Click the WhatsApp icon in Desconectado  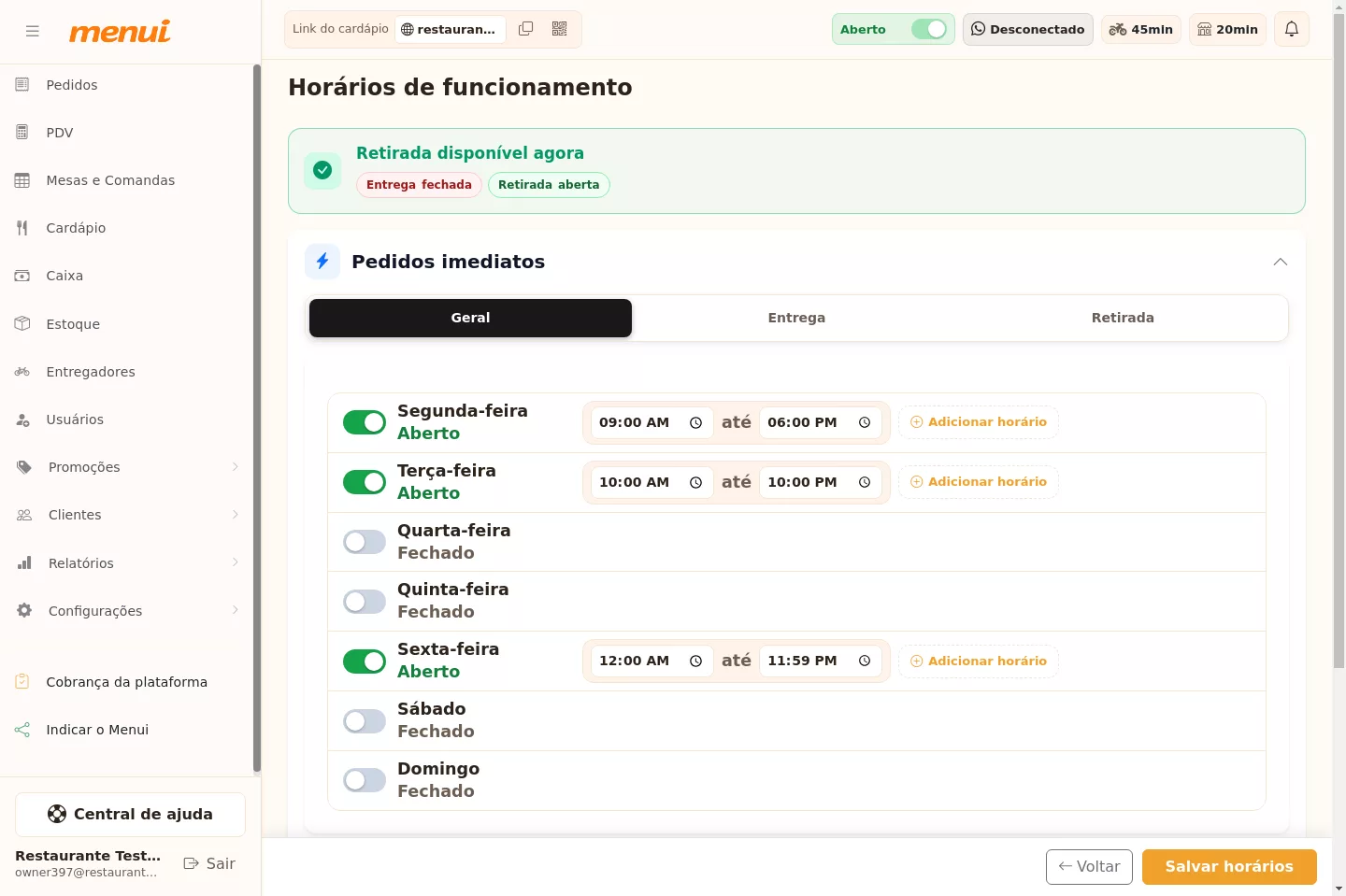coord(979,29)
